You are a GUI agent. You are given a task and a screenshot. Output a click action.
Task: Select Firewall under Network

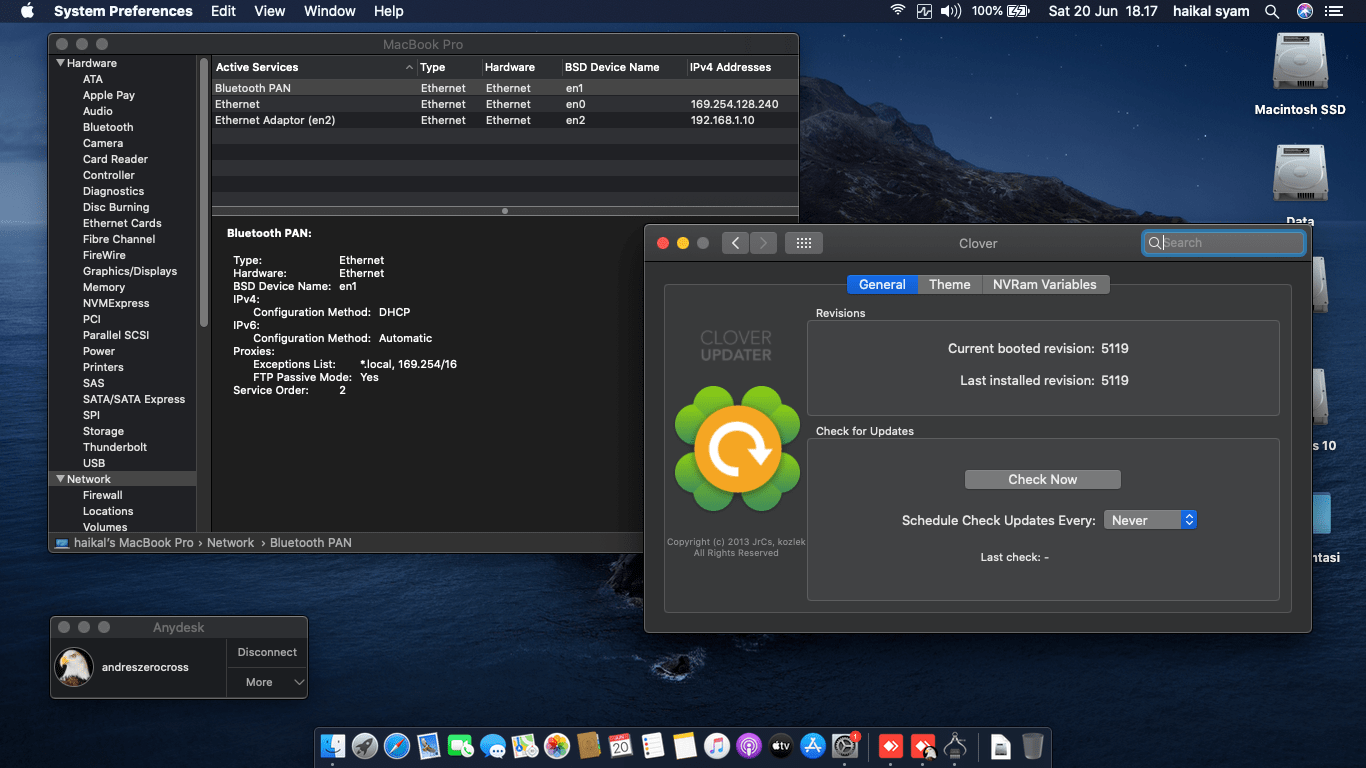(103, 495)
